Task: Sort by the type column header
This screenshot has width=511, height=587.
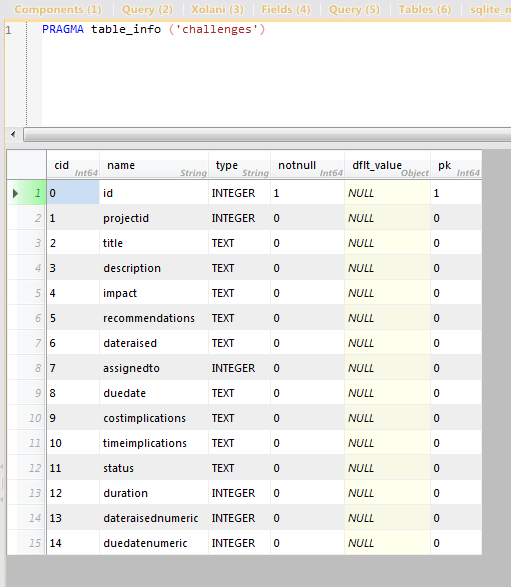Action: (239, 165)
